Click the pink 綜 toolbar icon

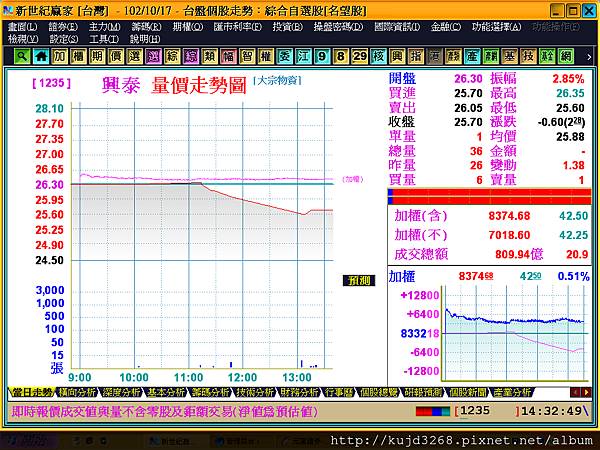[191, 57]
